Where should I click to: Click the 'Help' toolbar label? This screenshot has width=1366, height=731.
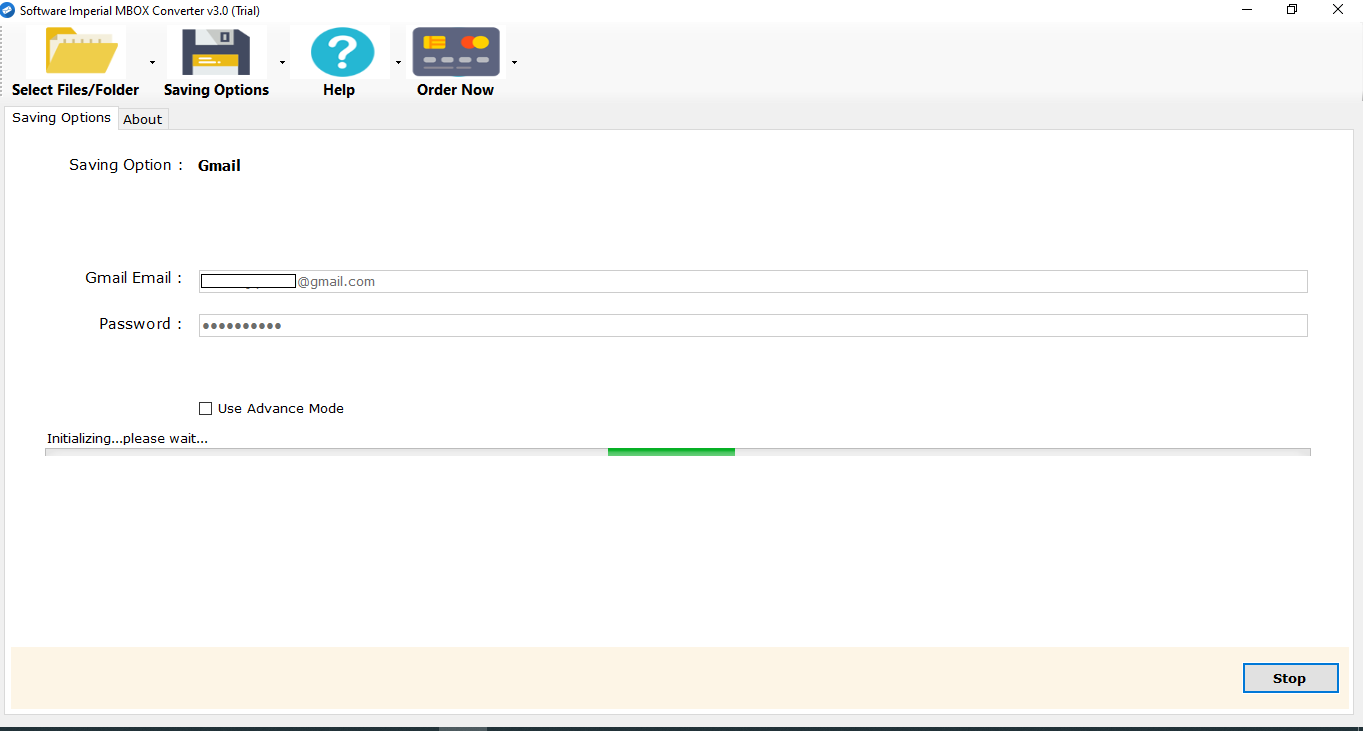point(339,90)
